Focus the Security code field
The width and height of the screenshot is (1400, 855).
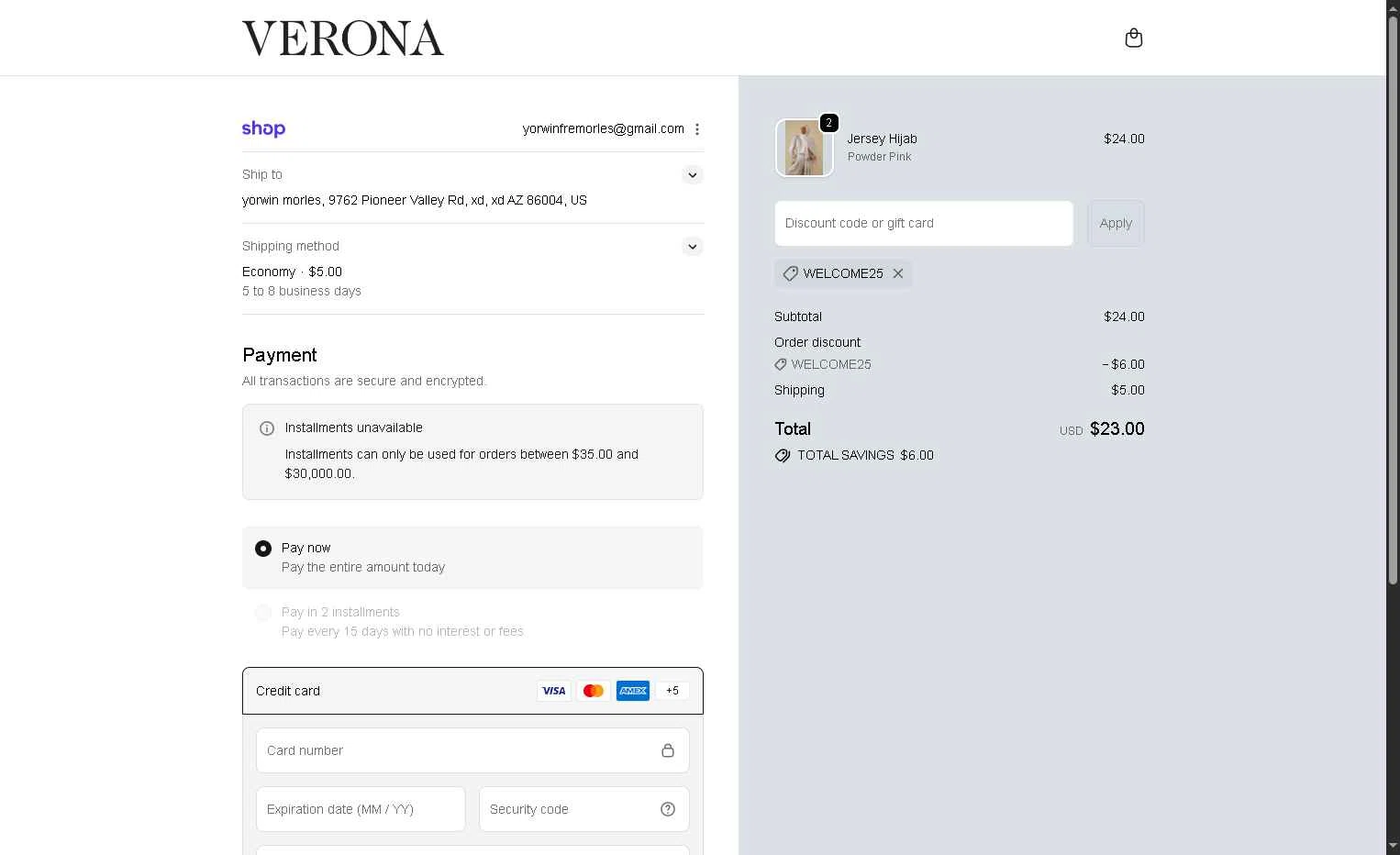tap(584, 809)
